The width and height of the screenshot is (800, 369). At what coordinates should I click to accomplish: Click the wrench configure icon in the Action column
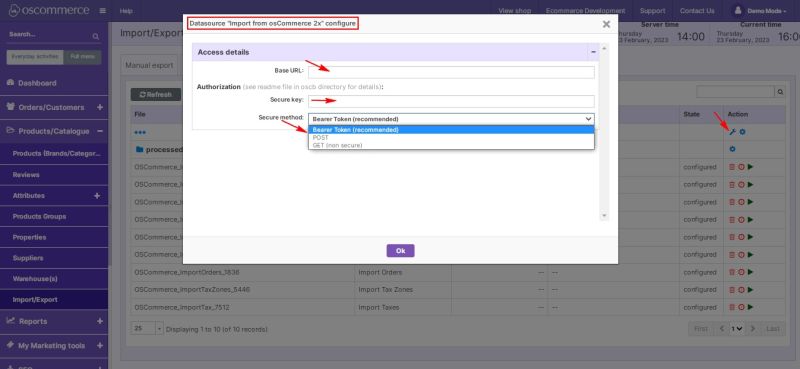point(733,132)
